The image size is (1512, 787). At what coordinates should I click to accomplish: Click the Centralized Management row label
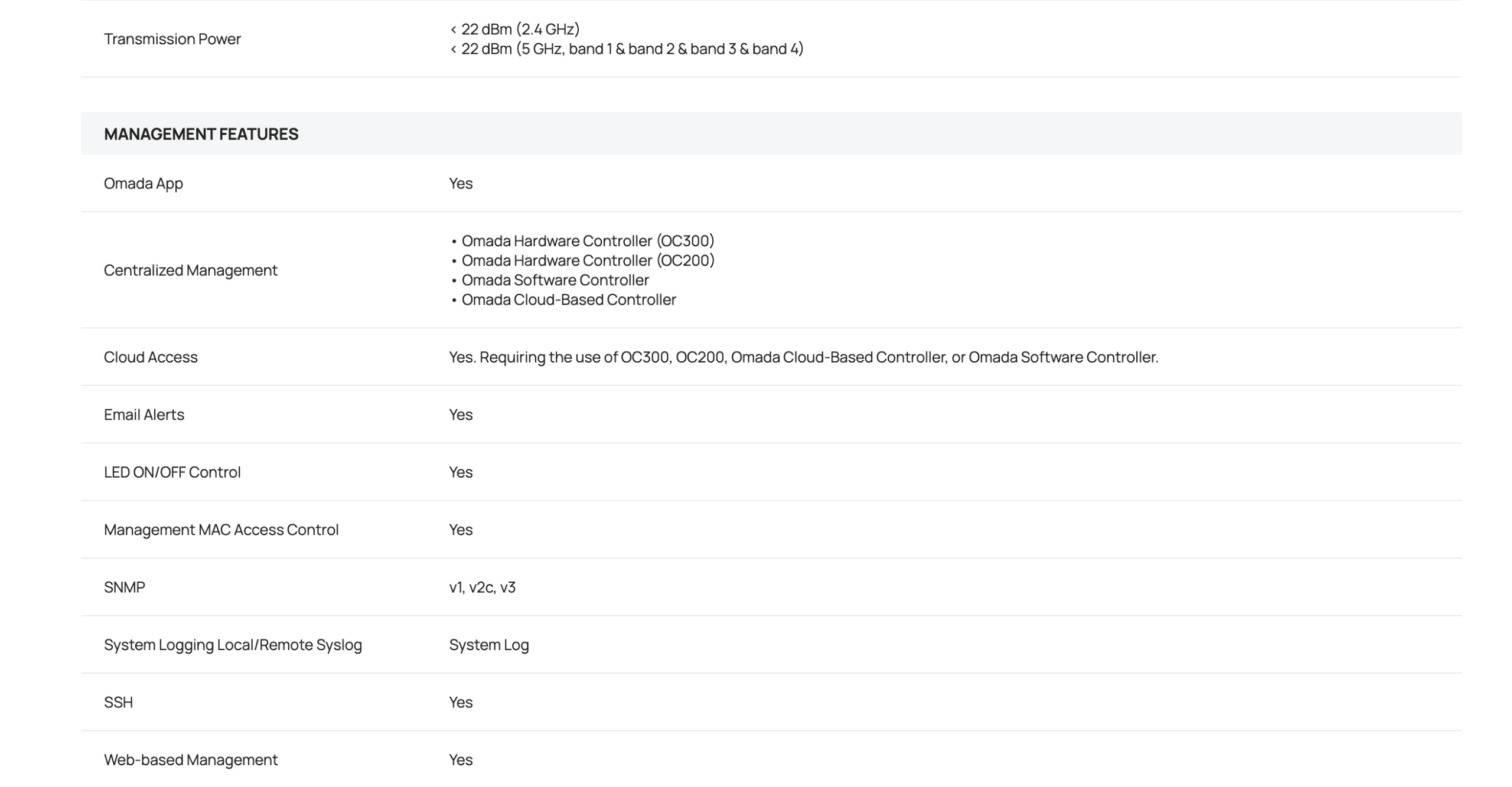[x=190, y=270]
